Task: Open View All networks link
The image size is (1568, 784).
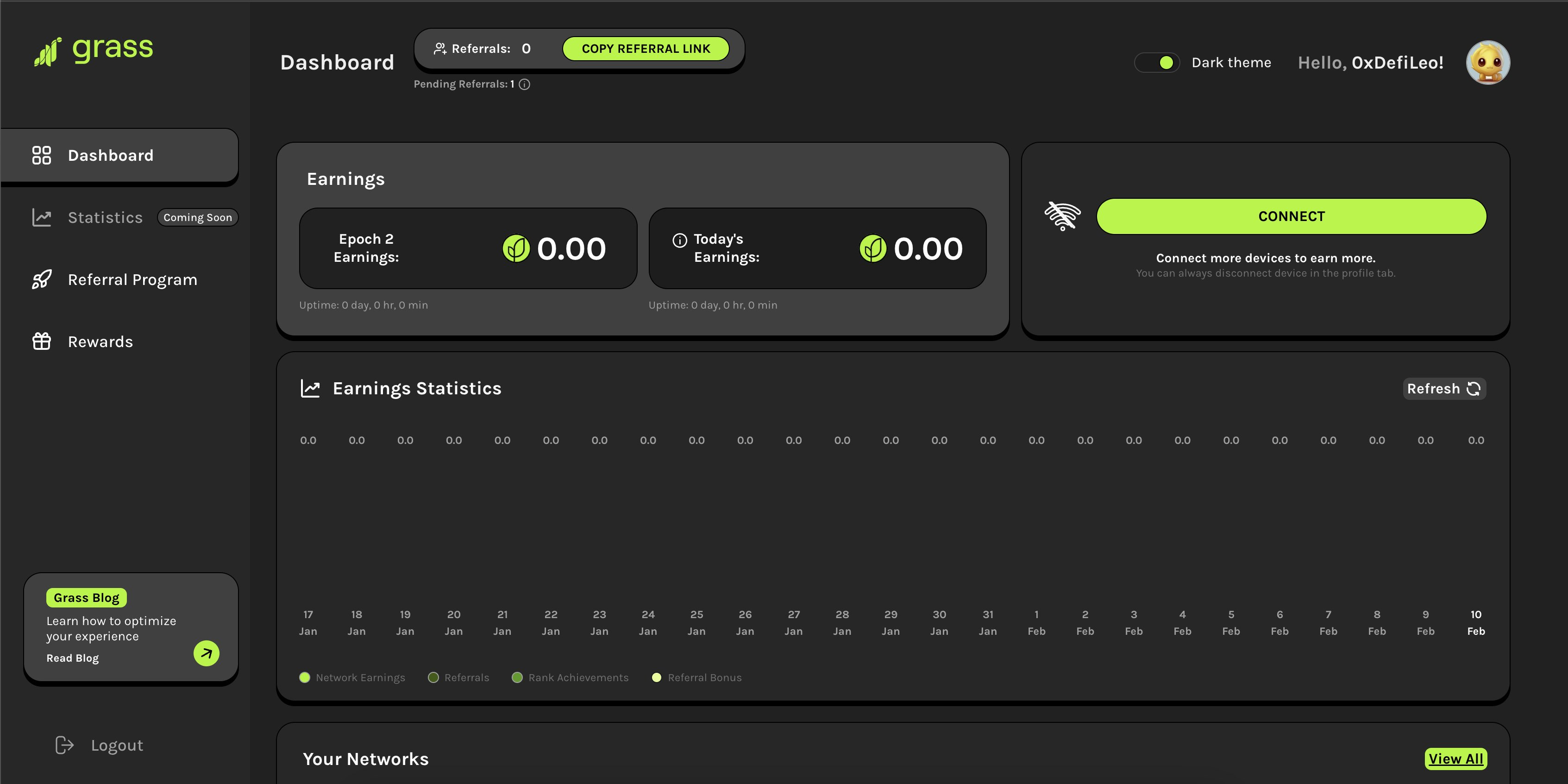Action: [1455, 759]
